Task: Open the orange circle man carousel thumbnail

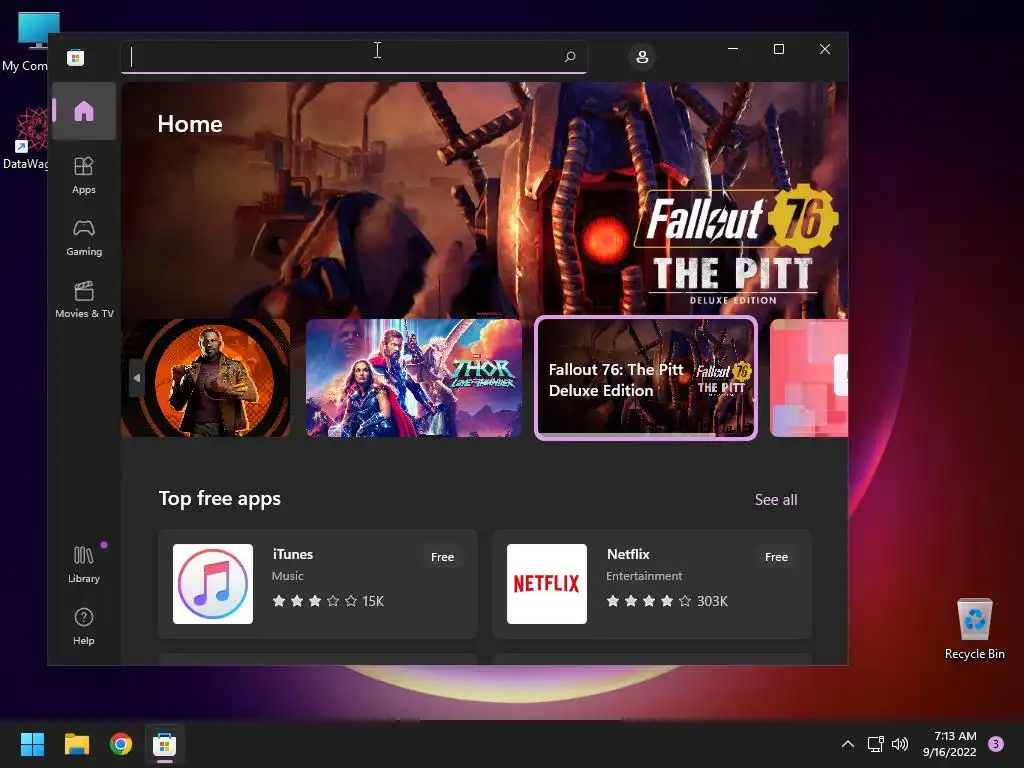Action: point(206,377)
